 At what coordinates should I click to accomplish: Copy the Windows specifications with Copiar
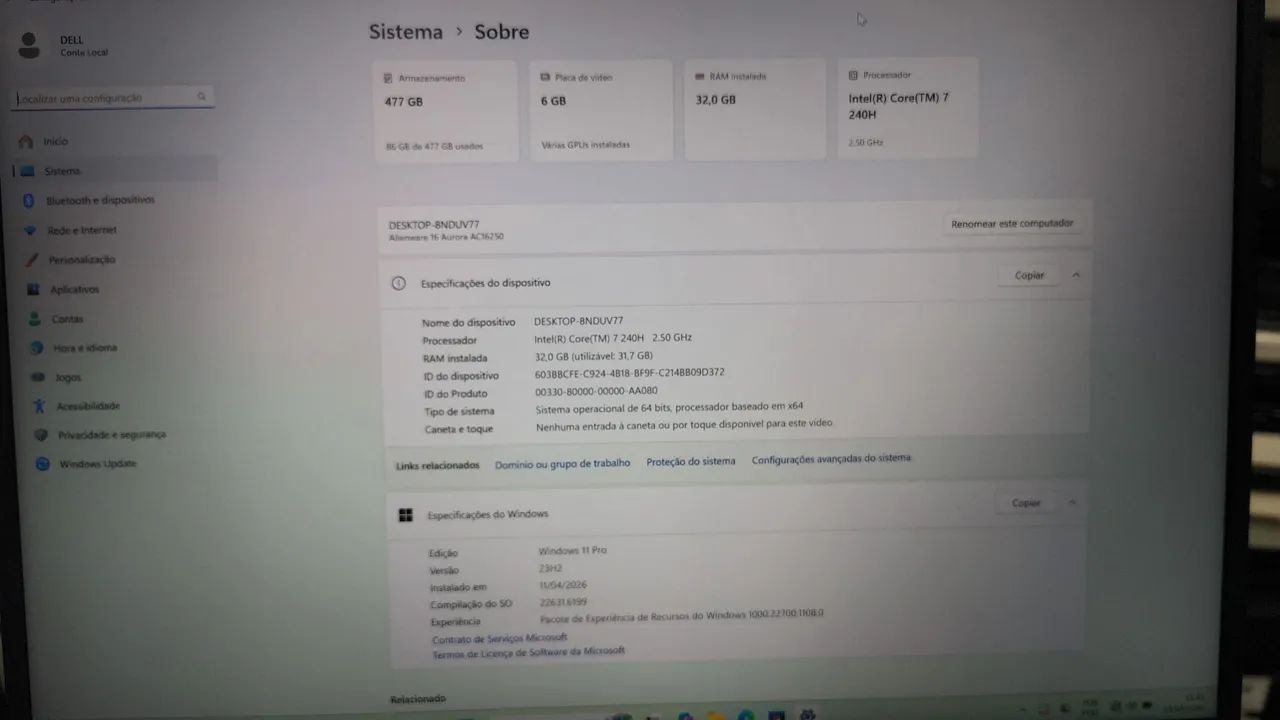(1026, 503)
